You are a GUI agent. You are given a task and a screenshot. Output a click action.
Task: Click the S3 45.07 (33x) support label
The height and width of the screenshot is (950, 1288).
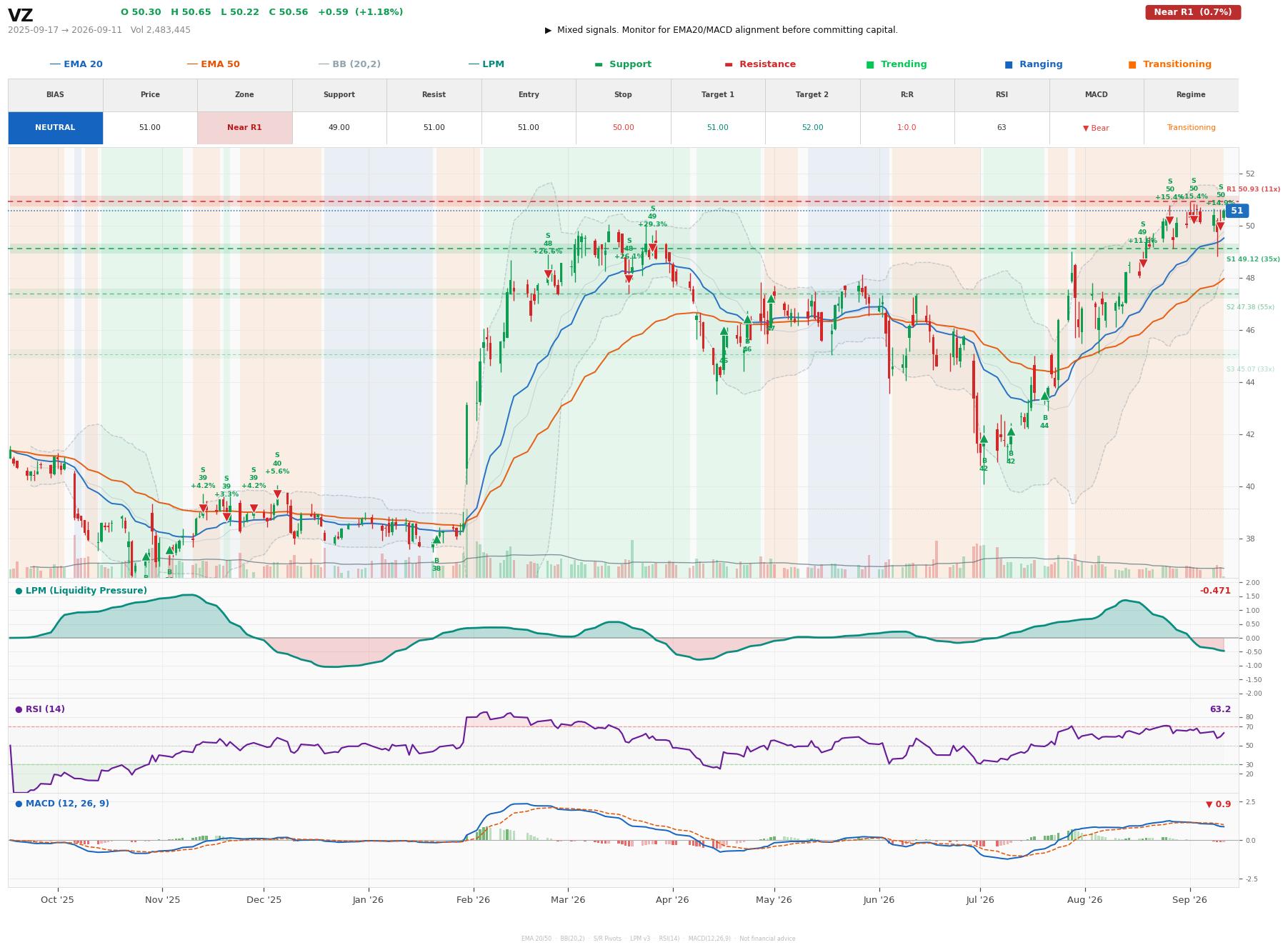pos(1250,369)
